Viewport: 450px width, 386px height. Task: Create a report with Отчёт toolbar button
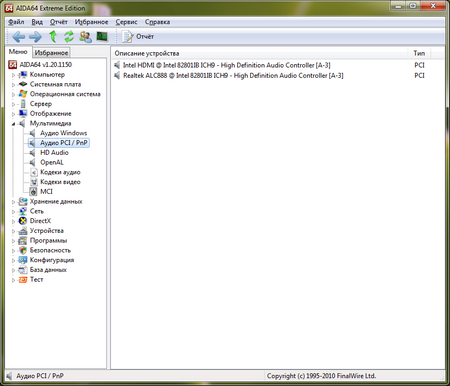point(138,37)
